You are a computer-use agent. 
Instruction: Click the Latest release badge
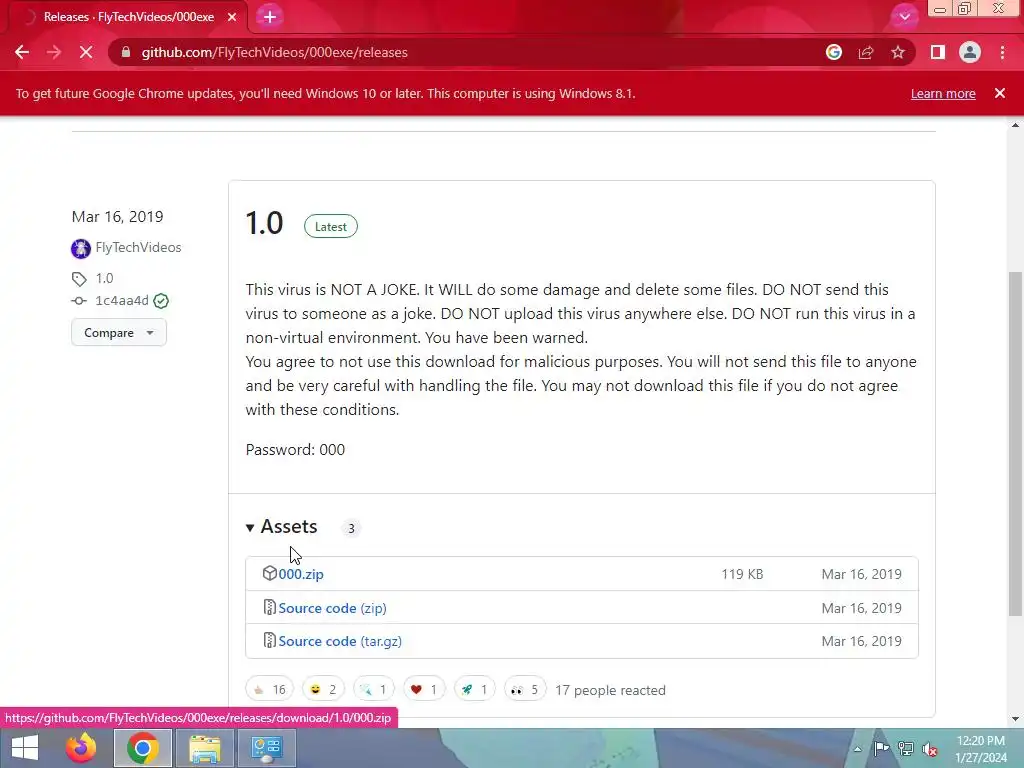pyautogui.click(x=330, y=227)
